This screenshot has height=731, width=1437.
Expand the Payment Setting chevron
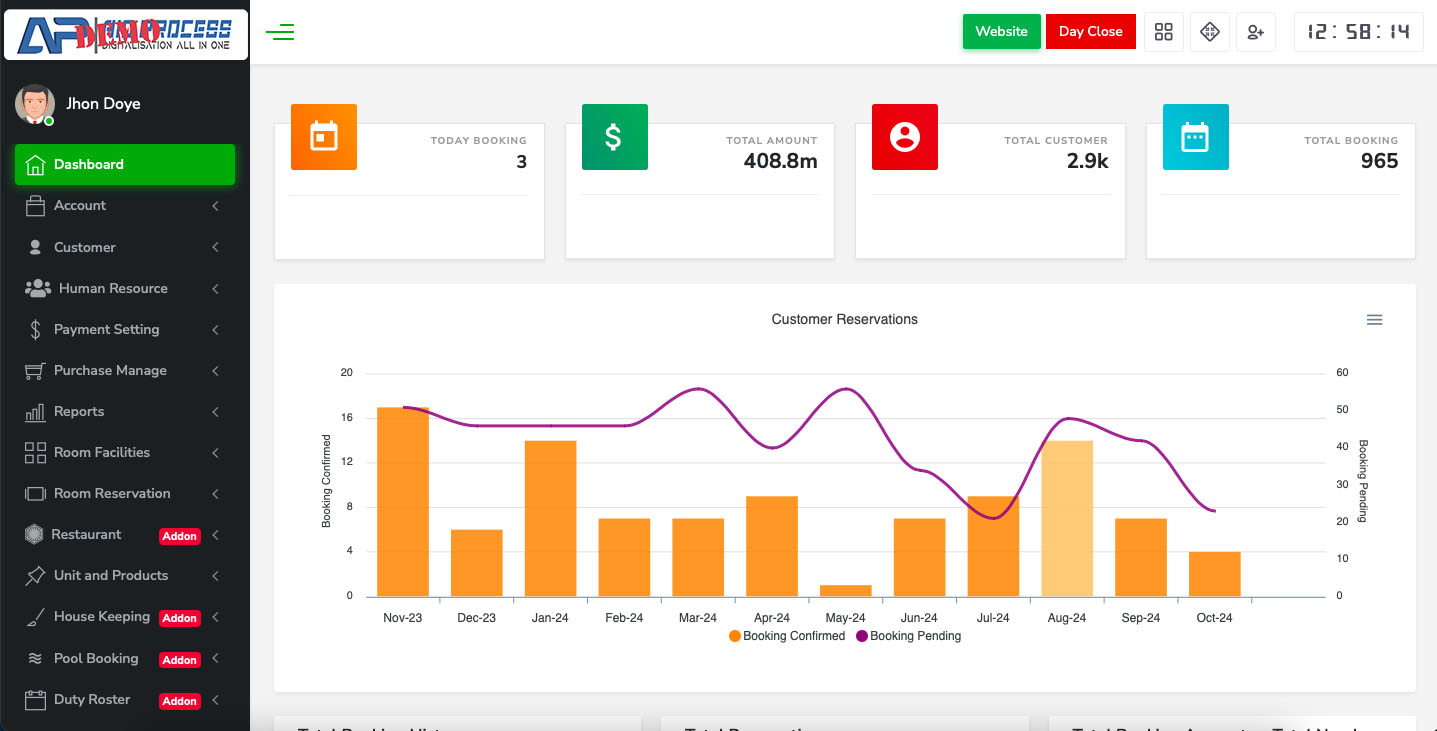(x=215, y=329)
